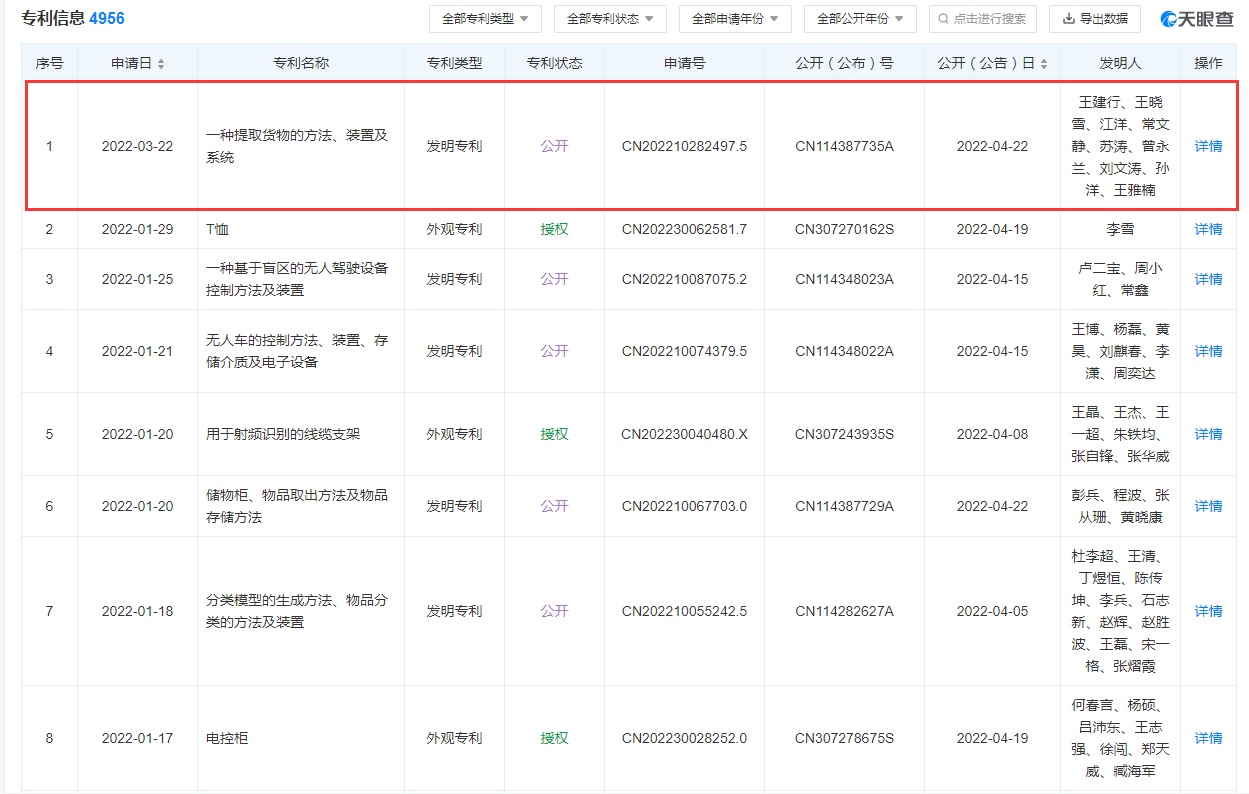Click the patent count 4956
This screenshot has width=1249, height=794.
point(107,19)
